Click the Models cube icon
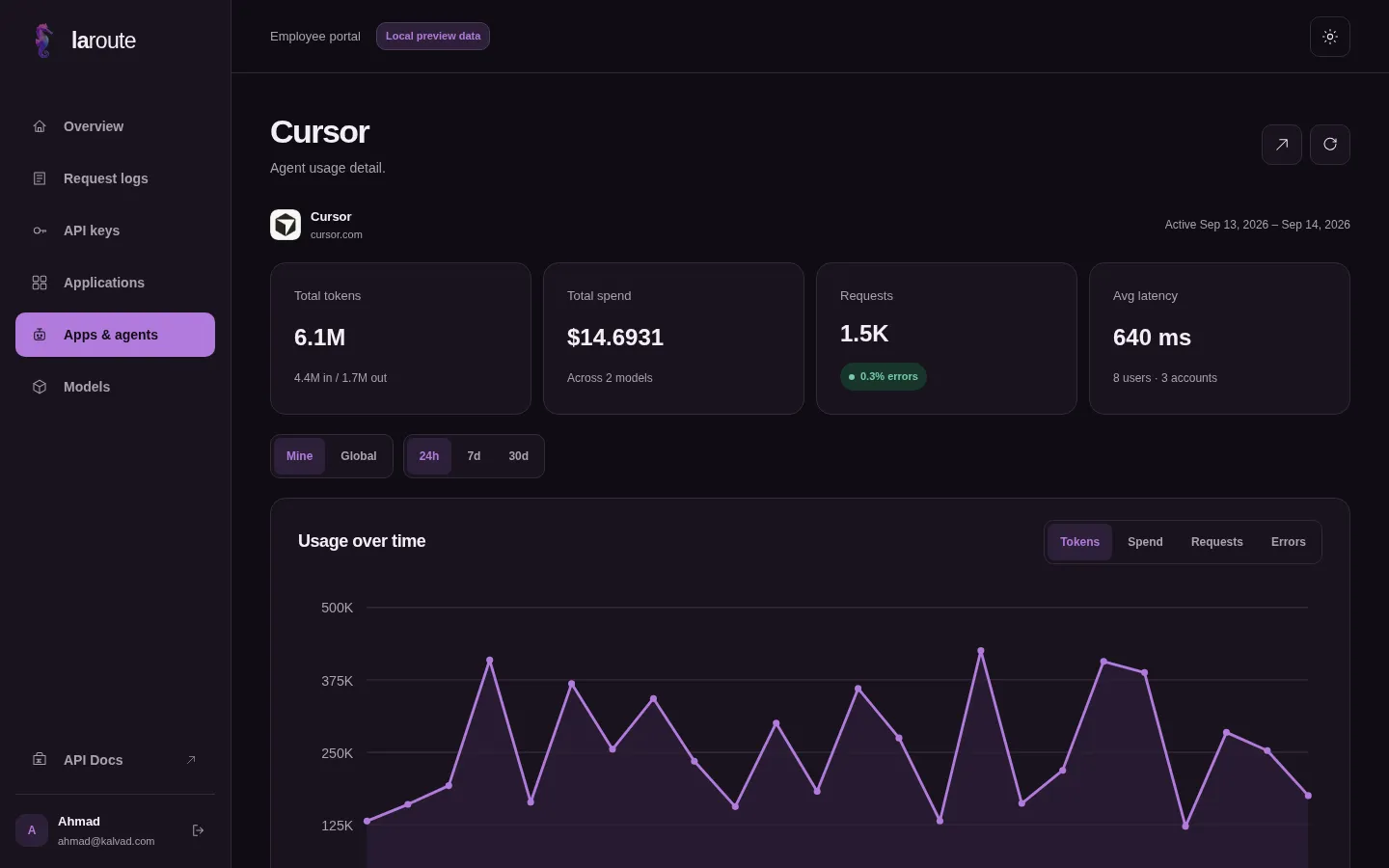This screenshot has width=1389, height=868. tap(40, 387)
